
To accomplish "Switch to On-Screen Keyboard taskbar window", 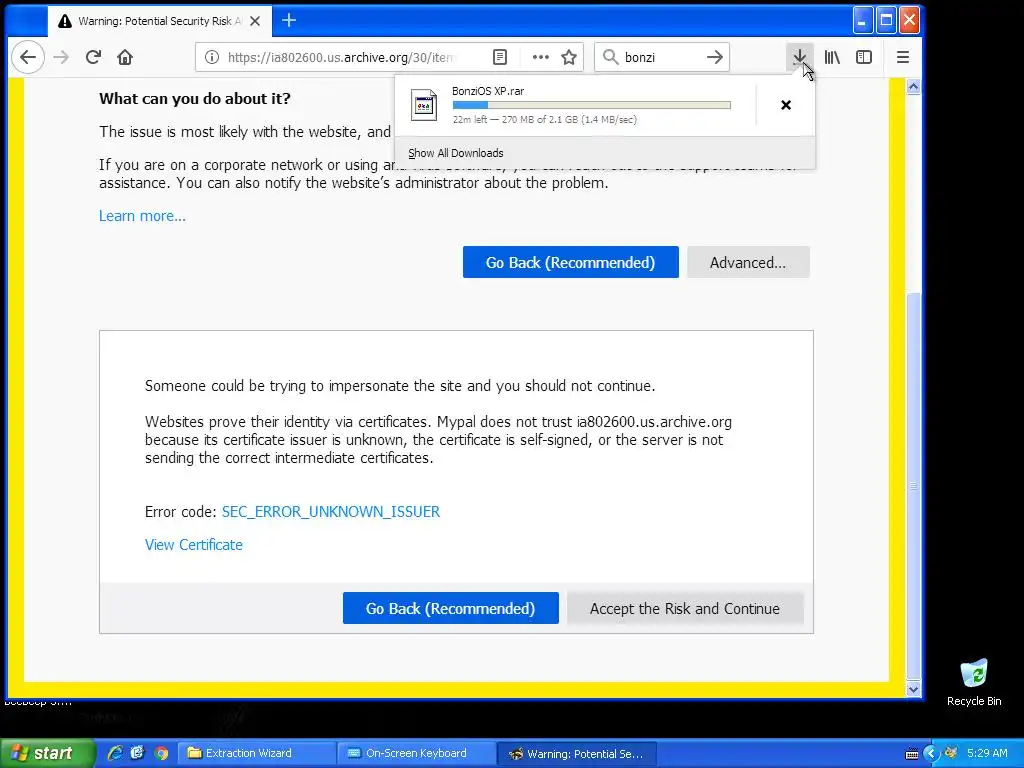I will point(417,754).
